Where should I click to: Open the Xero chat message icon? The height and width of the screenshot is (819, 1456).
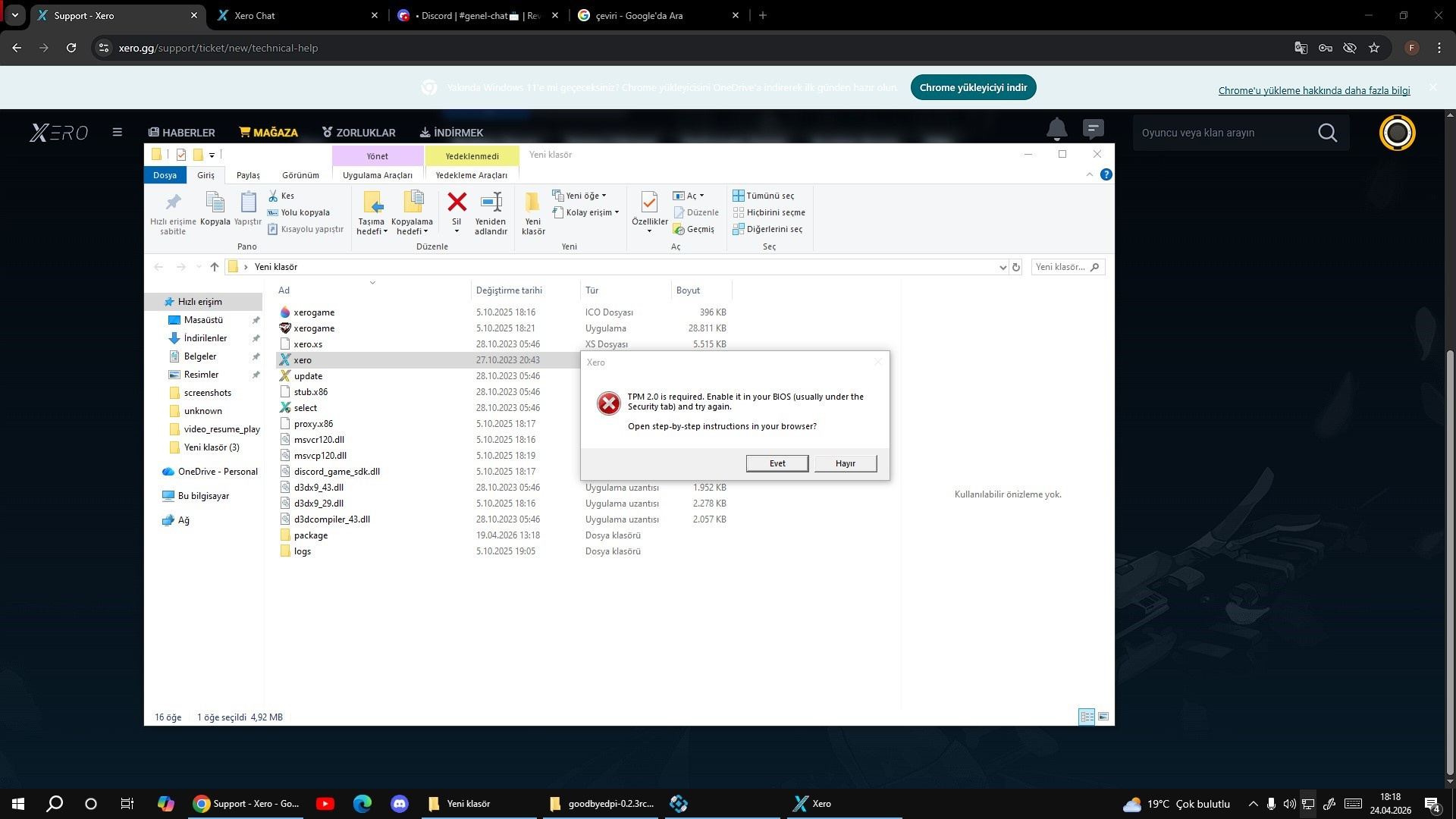point(1093,129)
